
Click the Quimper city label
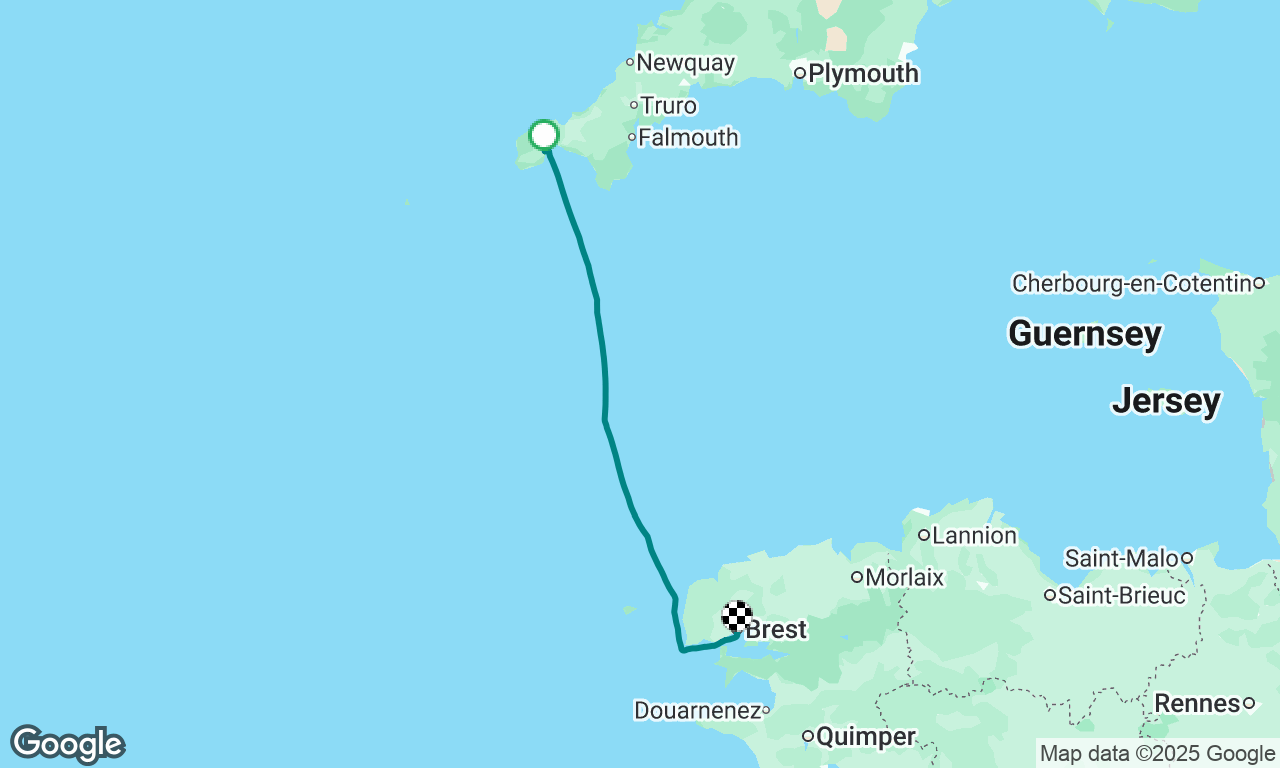click(866, 737)
